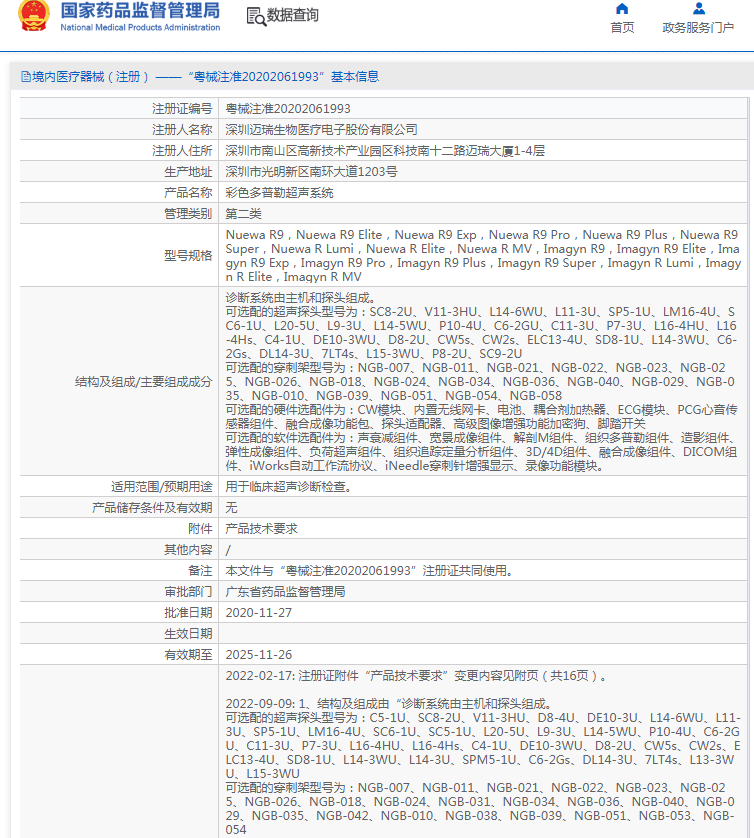Click National Medical Products Administration subtitle
The width and height of the screenshot is (754, 838).
140,27
